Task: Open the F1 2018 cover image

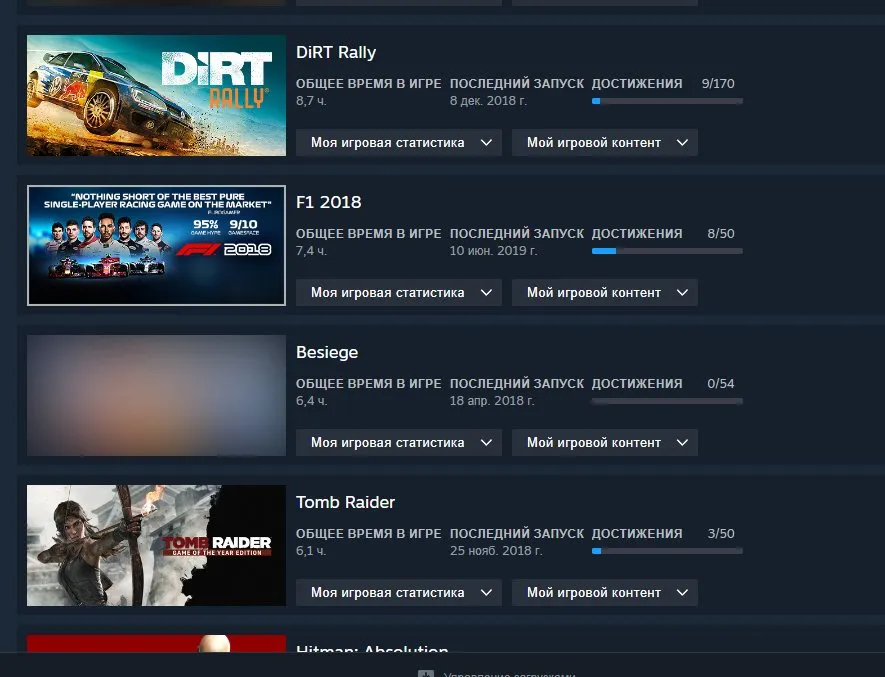Action: pyautogui.click(x=156, y=246)
